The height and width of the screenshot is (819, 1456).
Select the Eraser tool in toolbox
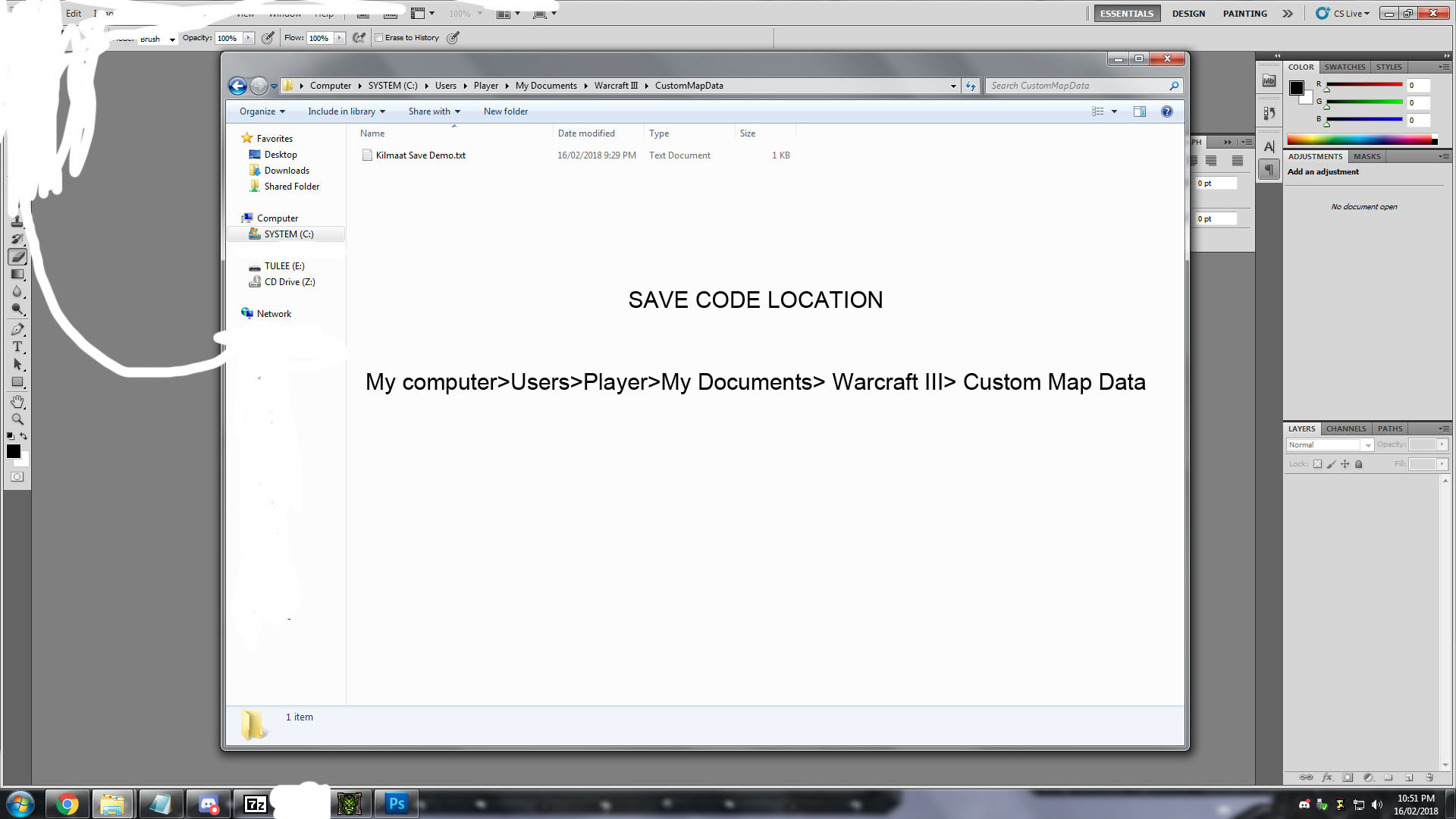click(x=17, y=257)
